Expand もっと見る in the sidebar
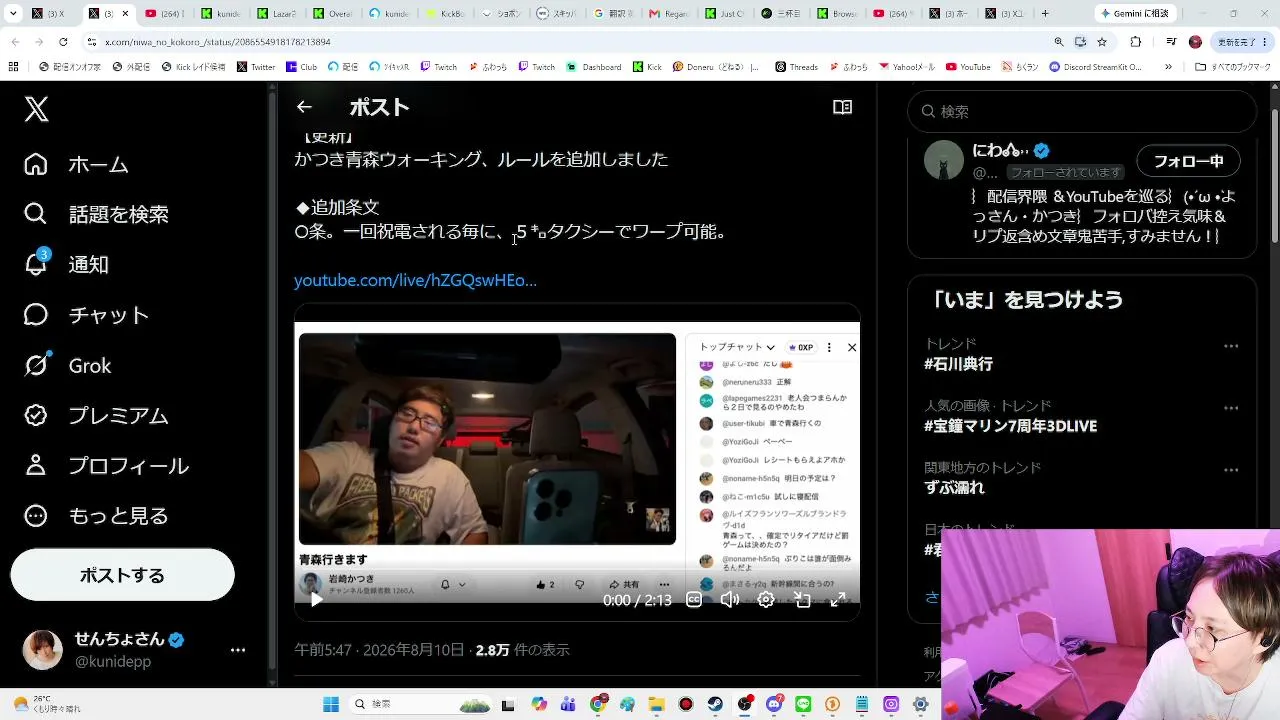The height and width of the screenshot is (720, 1280). [x=96, y=515]
